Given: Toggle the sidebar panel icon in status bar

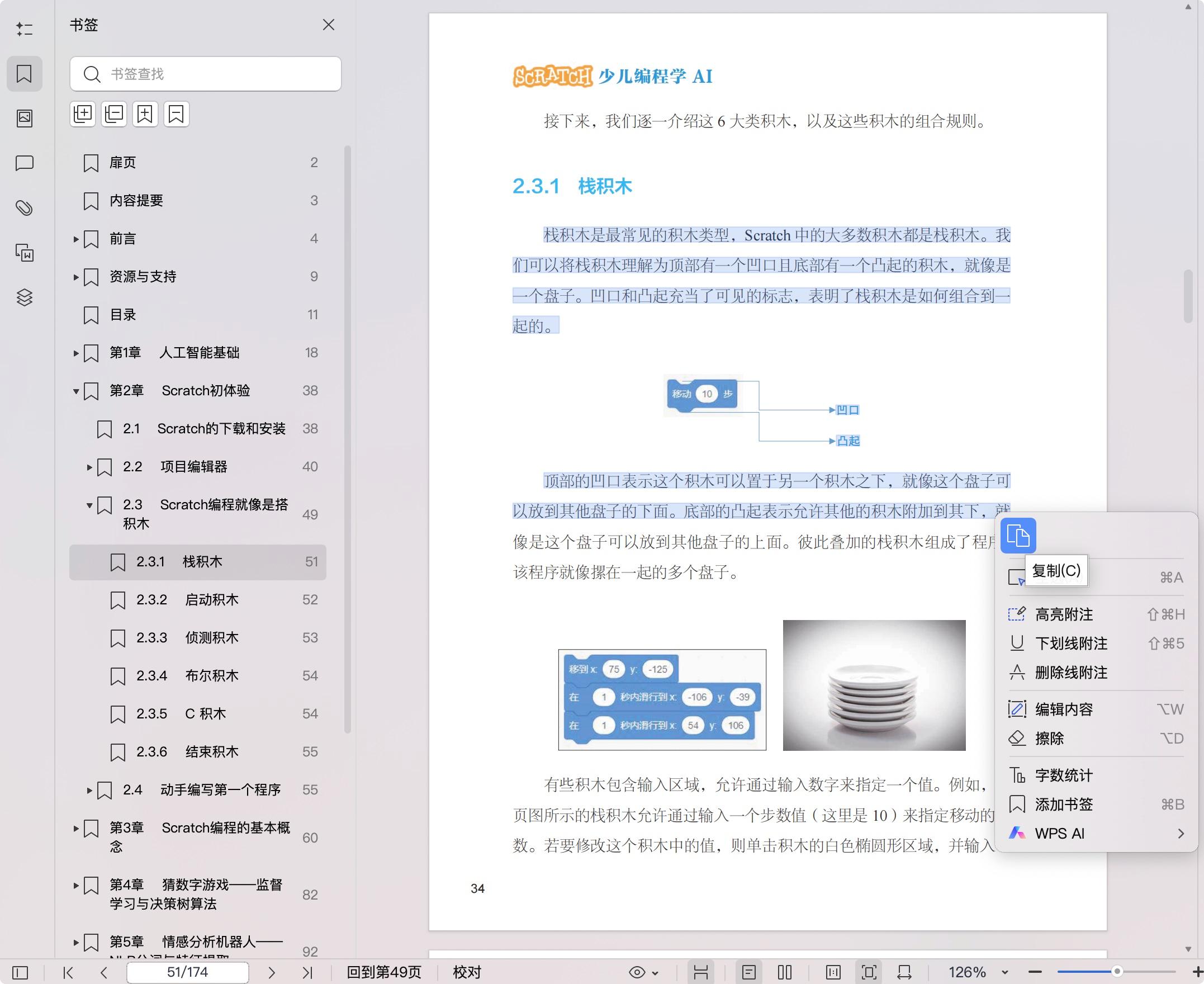Looking at the screenshot, I should tap(20, 973).
